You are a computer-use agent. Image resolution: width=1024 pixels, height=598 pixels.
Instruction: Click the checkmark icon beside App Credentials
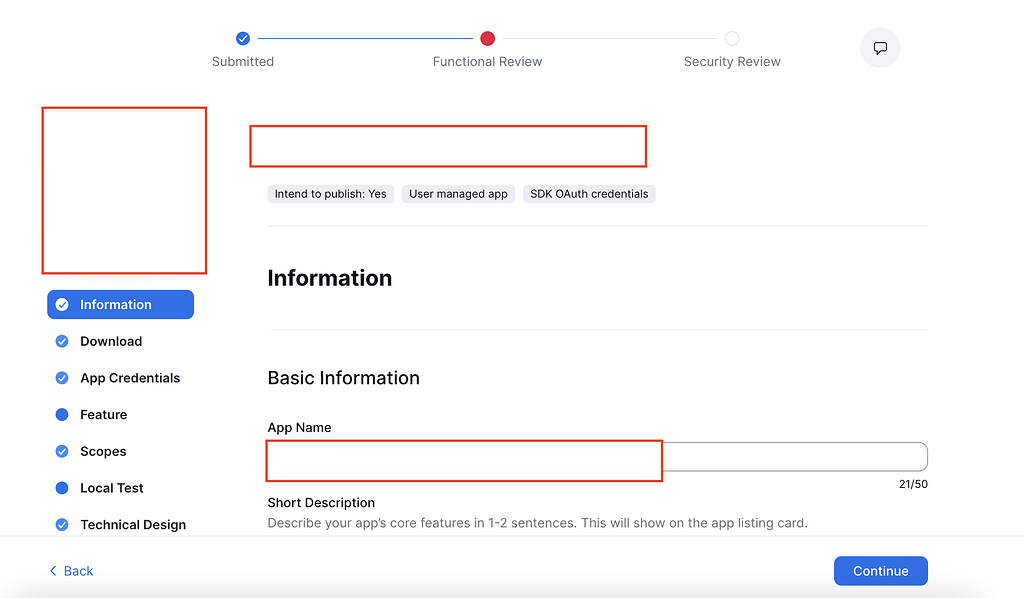(63, 378)
